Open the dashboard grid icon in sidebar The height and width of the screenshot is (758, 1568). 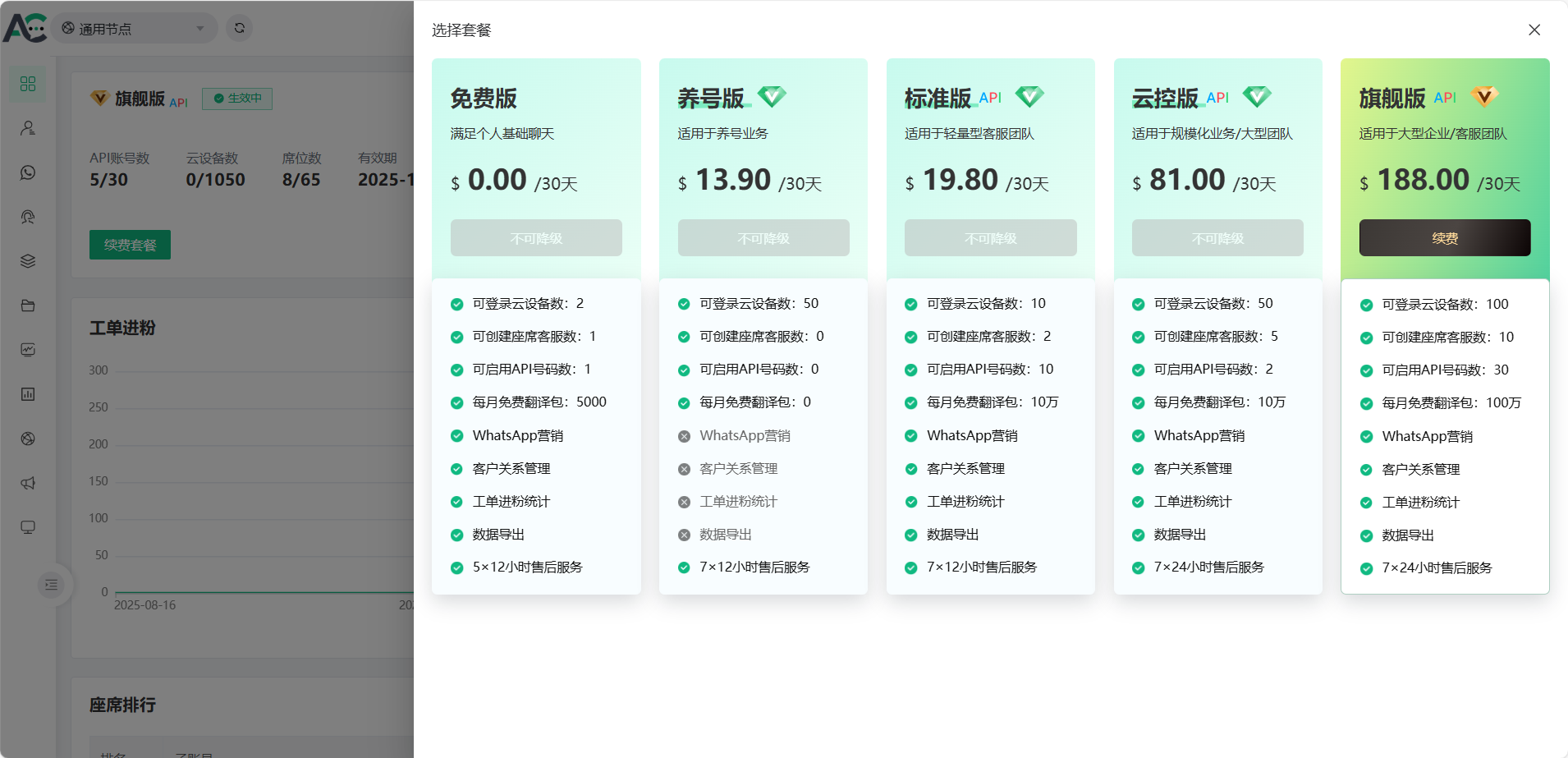(x=28, y=84)
